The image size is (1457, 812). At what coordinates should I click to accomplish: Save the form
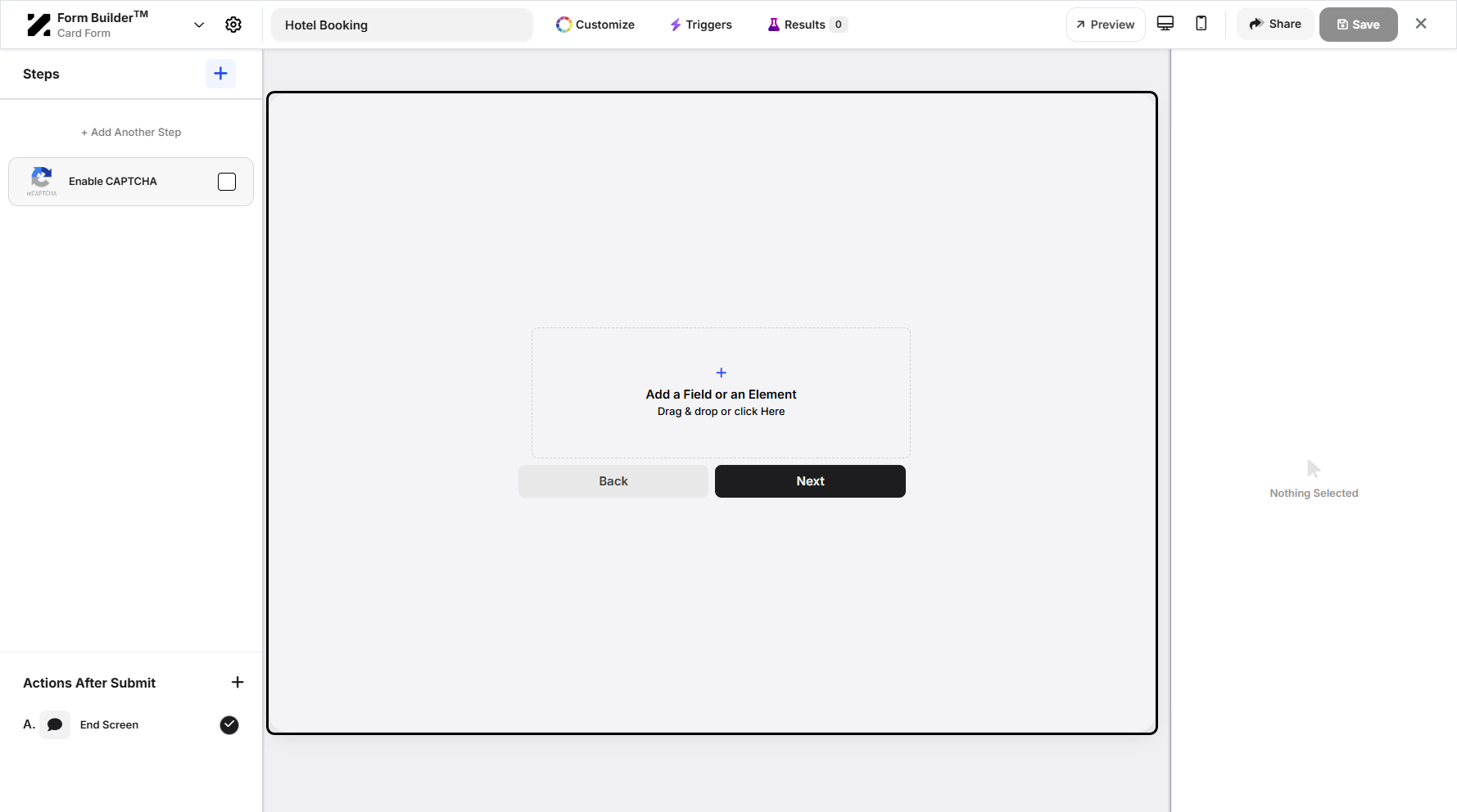pos(1358,25)
